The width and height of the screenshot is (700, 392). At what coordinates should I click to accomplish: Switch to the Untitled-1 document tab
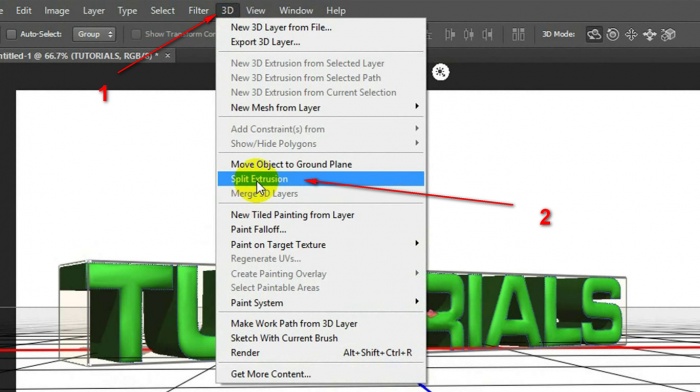79,56
